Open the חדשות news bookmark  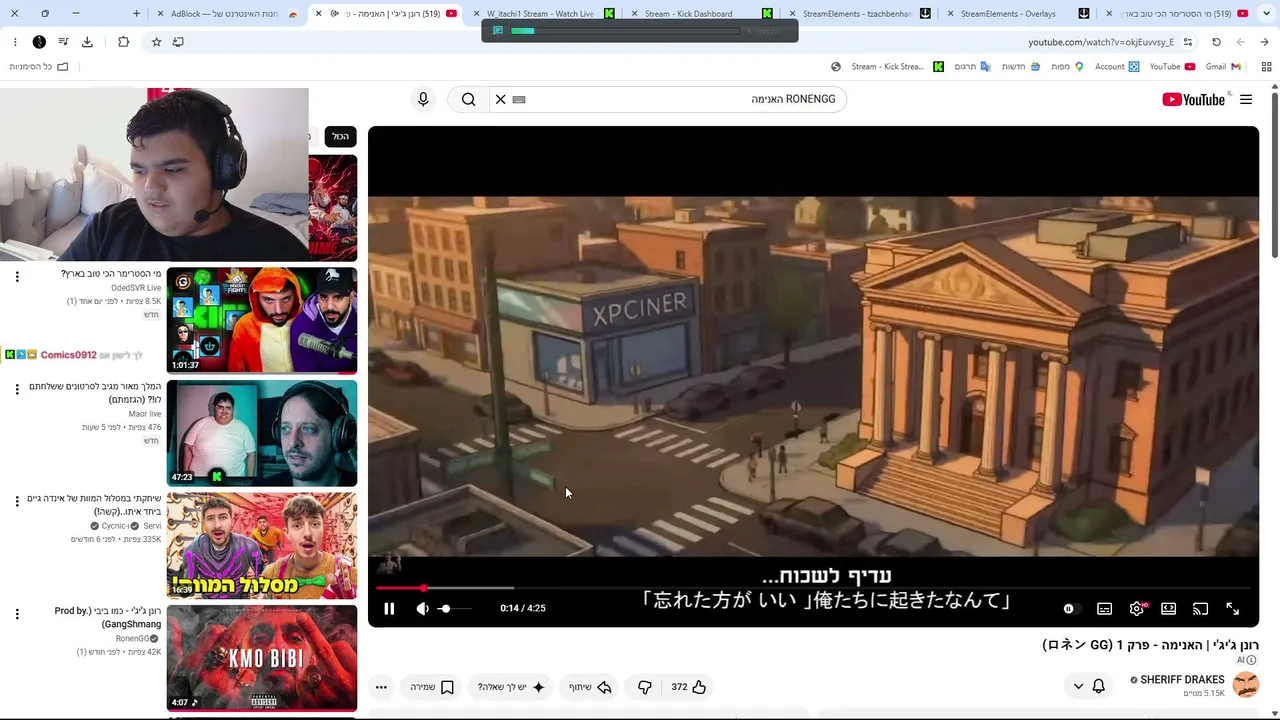tap(1020, 67)
